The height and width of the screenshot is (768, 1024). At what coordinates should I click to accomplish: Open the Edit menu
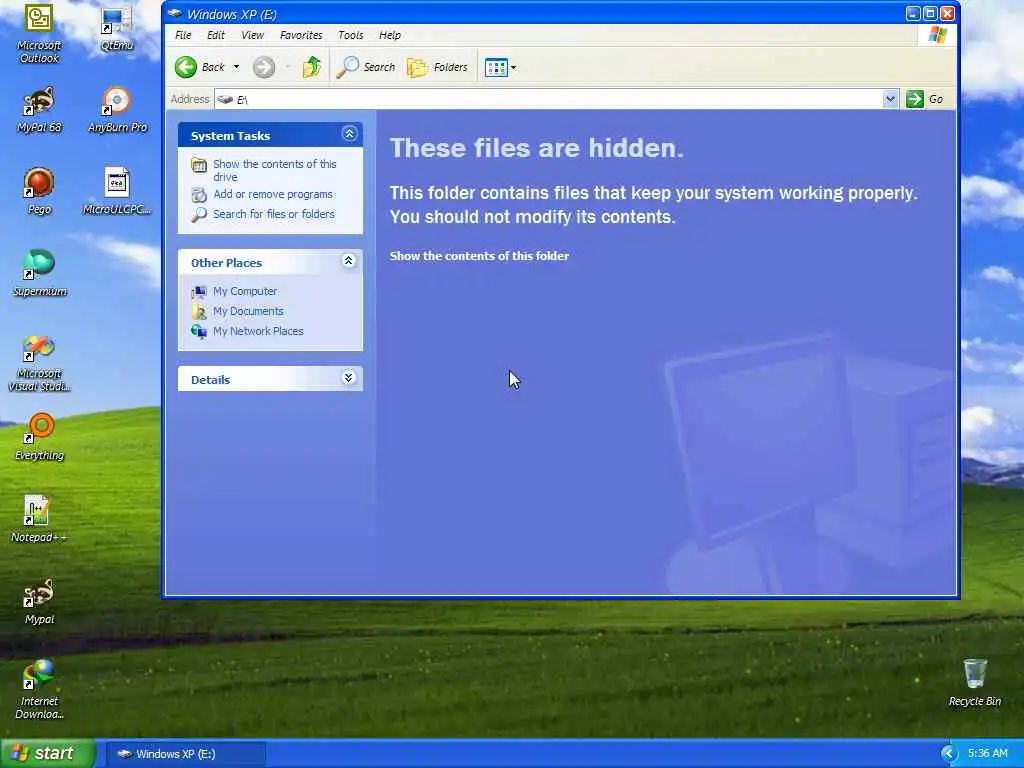point(216,35)
